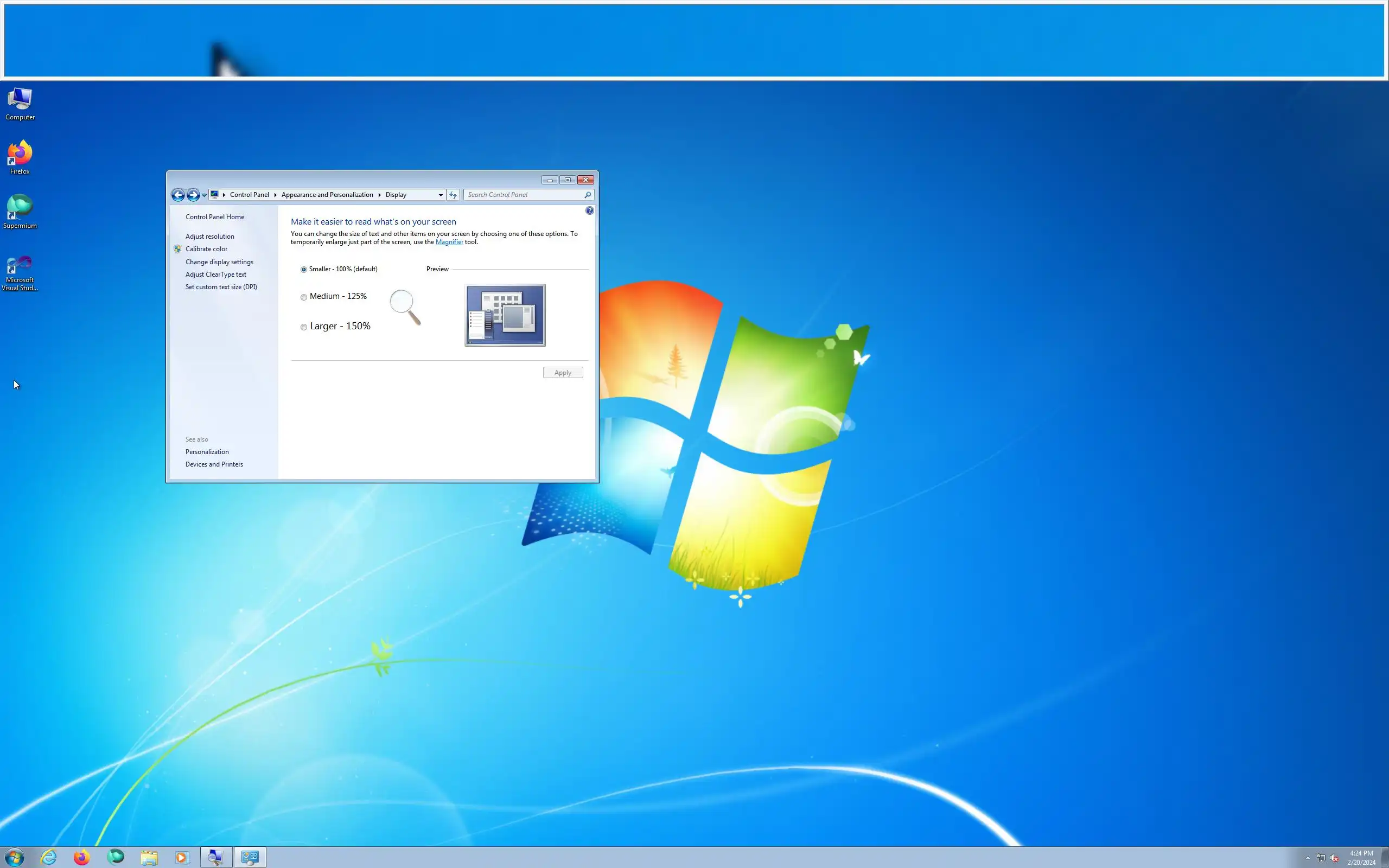Open the Help question mark icon
Image resolution: width=1389 pixels, height=868 pixels.
[x=589, y=210]
